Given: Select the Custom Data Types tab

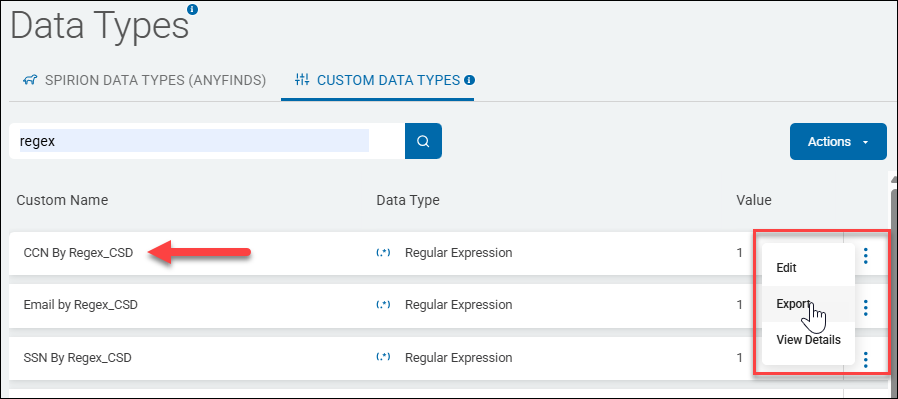Looking at the screenshot, I should point(378,81).
